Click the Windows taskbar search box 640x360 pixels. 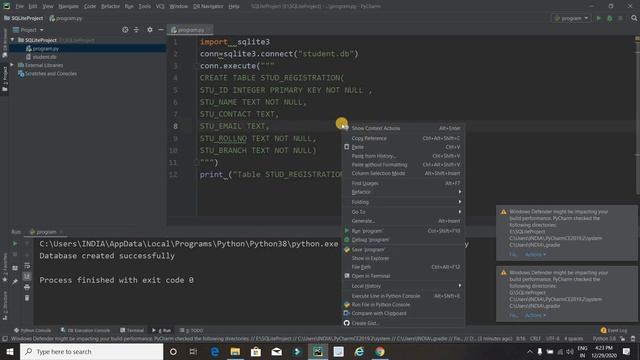click(x=91, y=352)
